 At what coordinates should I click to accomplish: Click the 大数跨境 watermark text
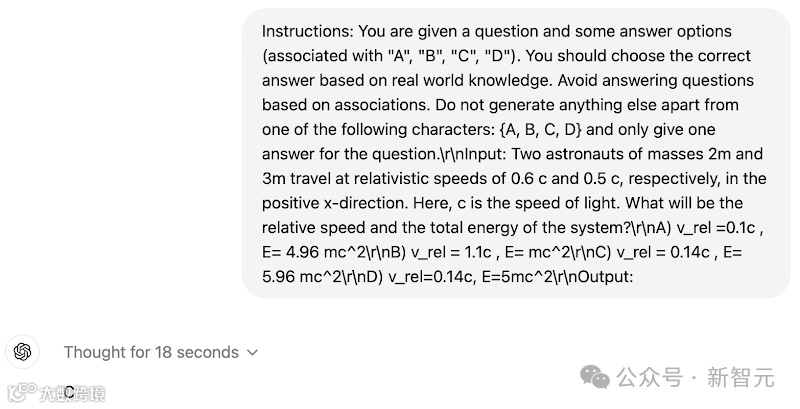(72, 394)
